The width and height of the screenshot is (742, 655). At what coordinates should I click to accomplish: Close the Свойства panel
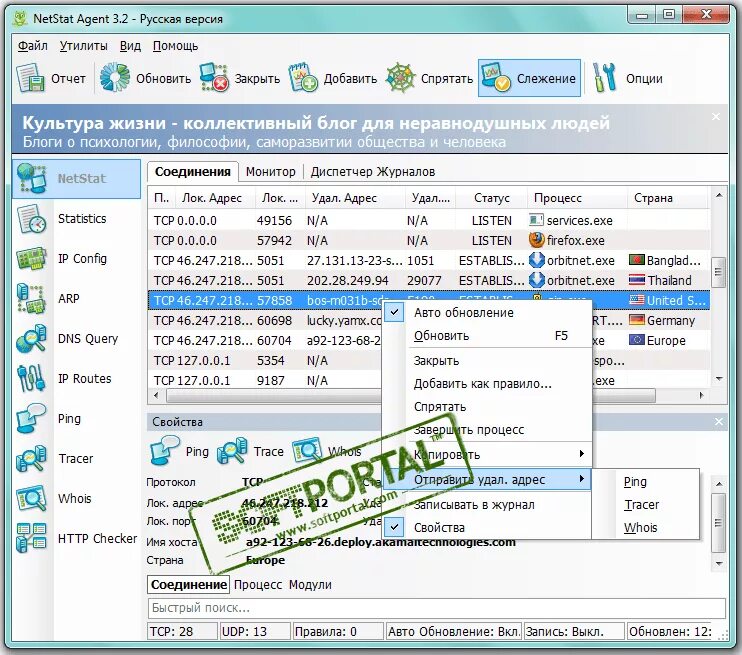719,421
